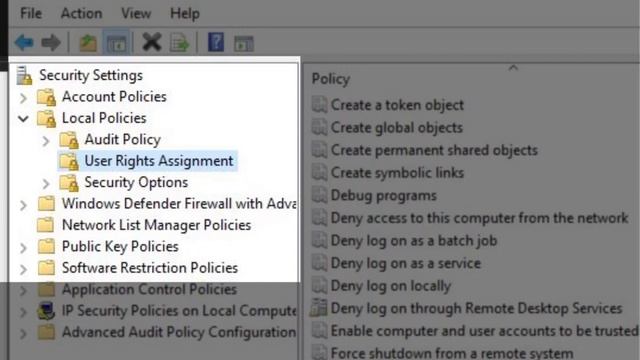This screenshot has width=640, height=360.
Task: Select 'Deny log on as a service'
Action: [x=406, y=263]
